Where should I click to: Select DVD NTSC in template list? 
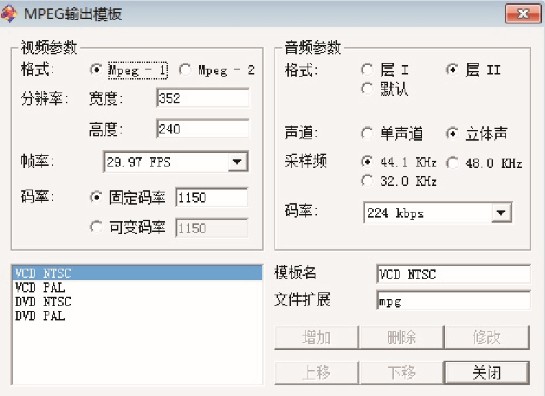[x=137, y=301]
